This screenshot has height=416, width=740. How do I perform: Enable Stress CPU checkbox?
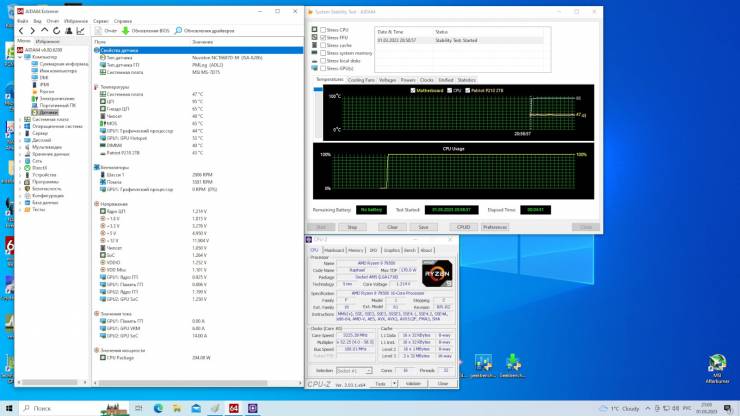pyautogui.click(x=323, y=30)
